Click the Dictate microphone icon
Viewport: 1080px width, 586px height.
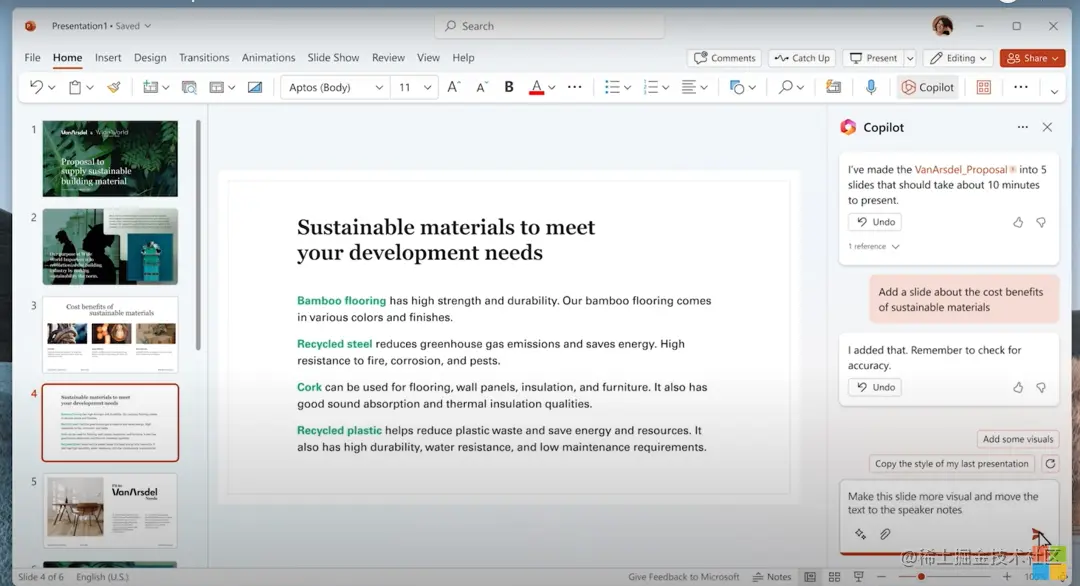pyautogui.click(x=871, y=87)
